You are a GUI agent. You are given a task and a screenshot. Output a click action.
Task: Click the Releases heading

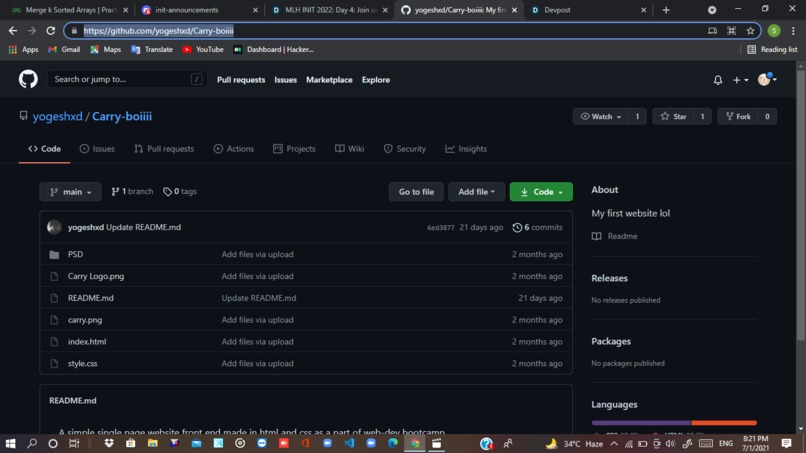point(609,278)
